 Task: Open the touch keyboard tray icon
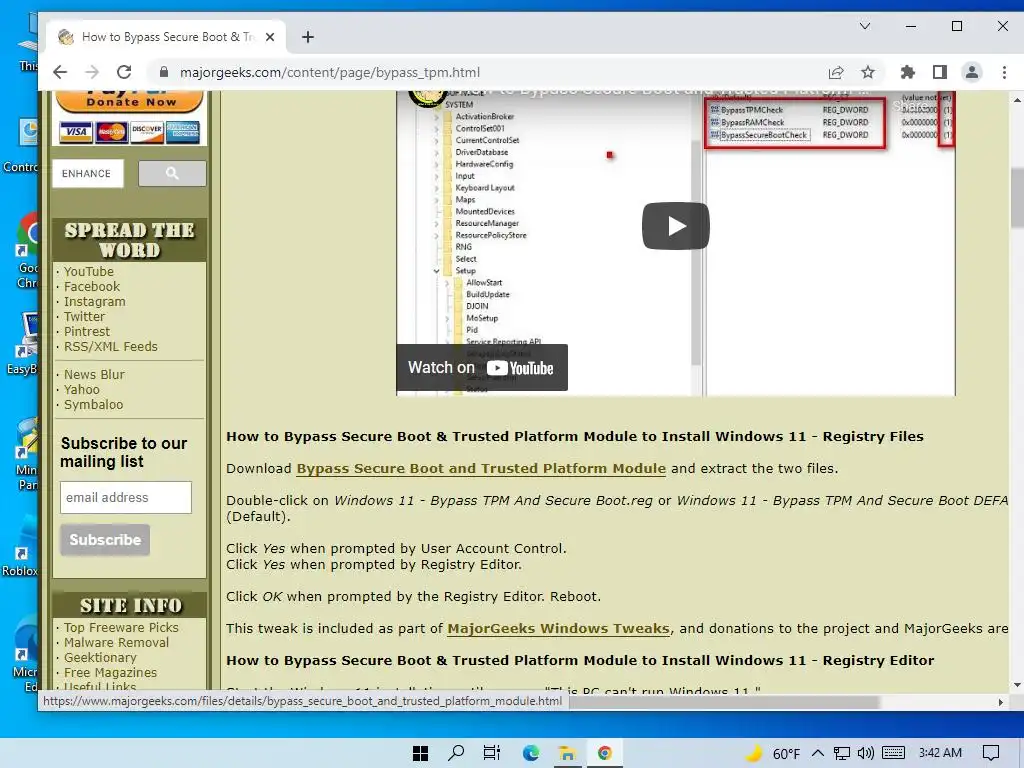[x=893, y=753]
